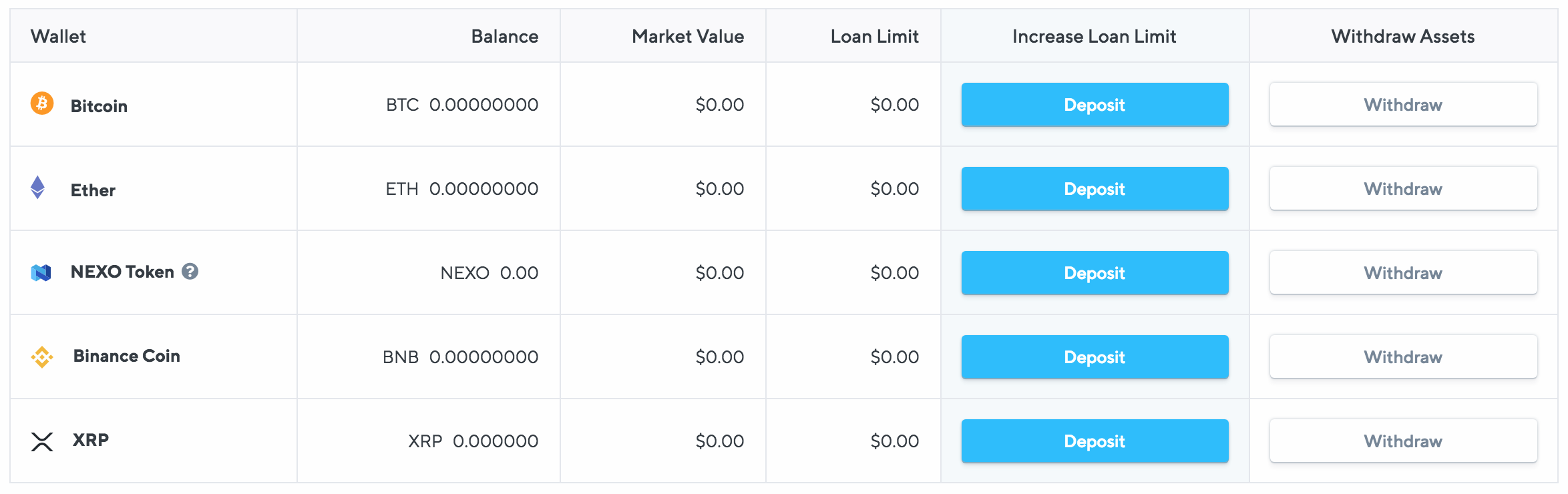Withdraw NEXO Token assets

(1403, 273)
